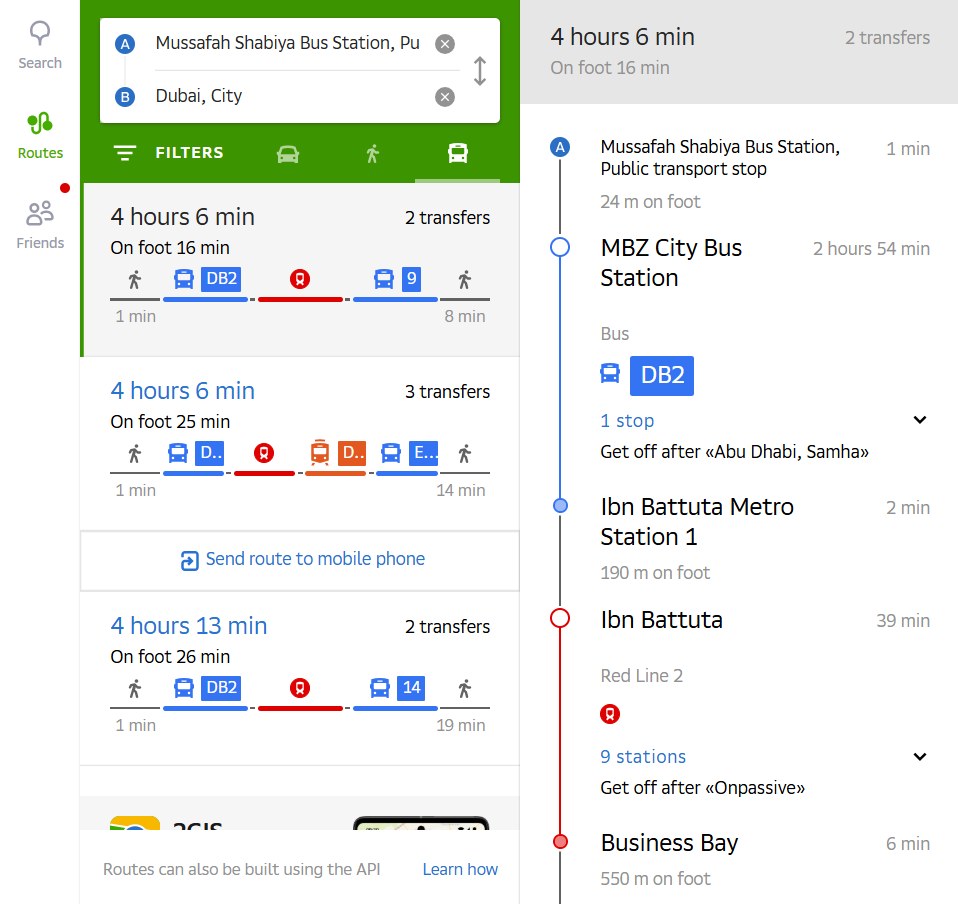
Task: Click the 9 stations link
Action: coord(643,756)
